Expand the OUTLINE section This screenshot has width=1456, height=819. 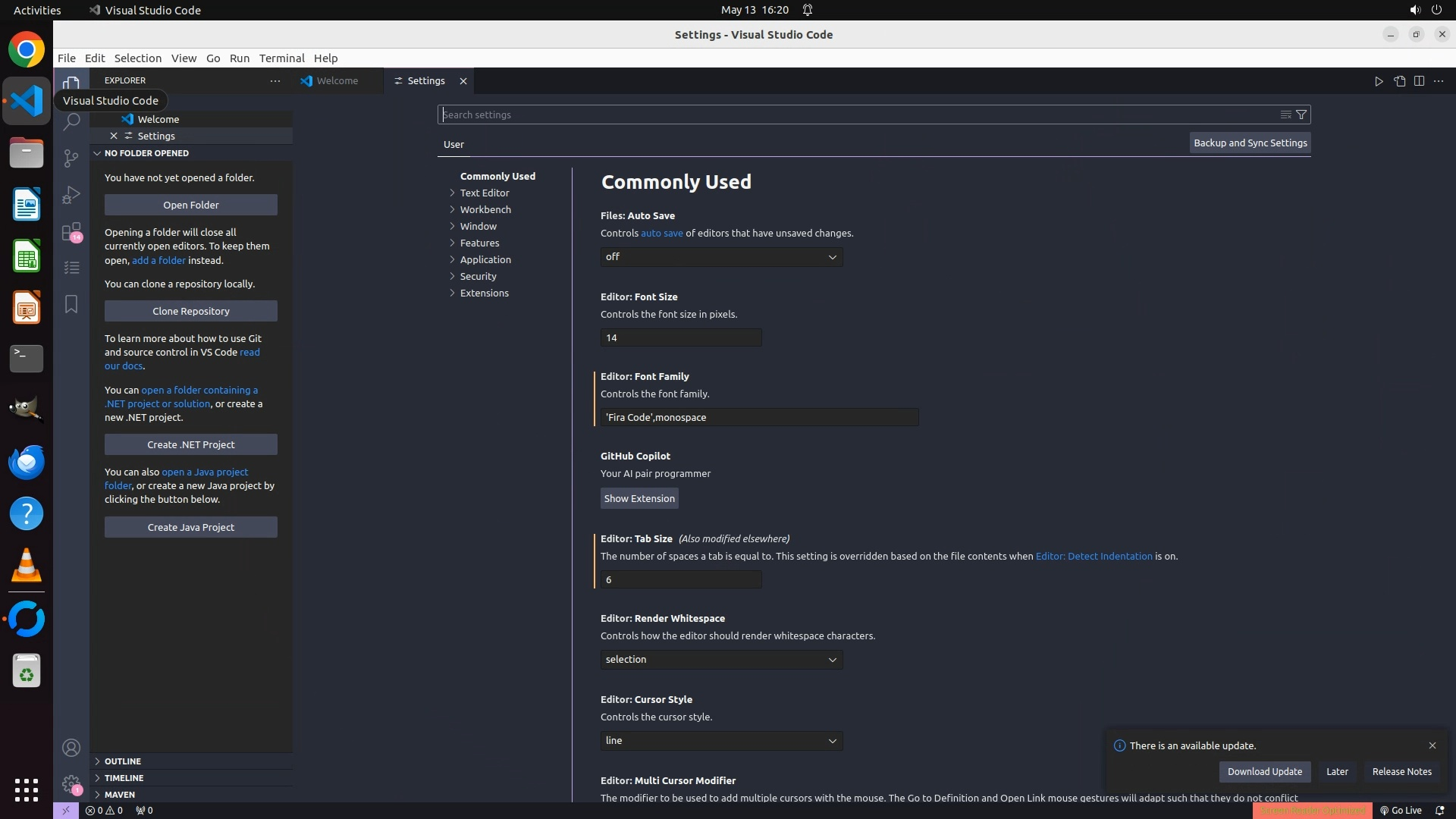pyautogui.click(x=122, y=761)
